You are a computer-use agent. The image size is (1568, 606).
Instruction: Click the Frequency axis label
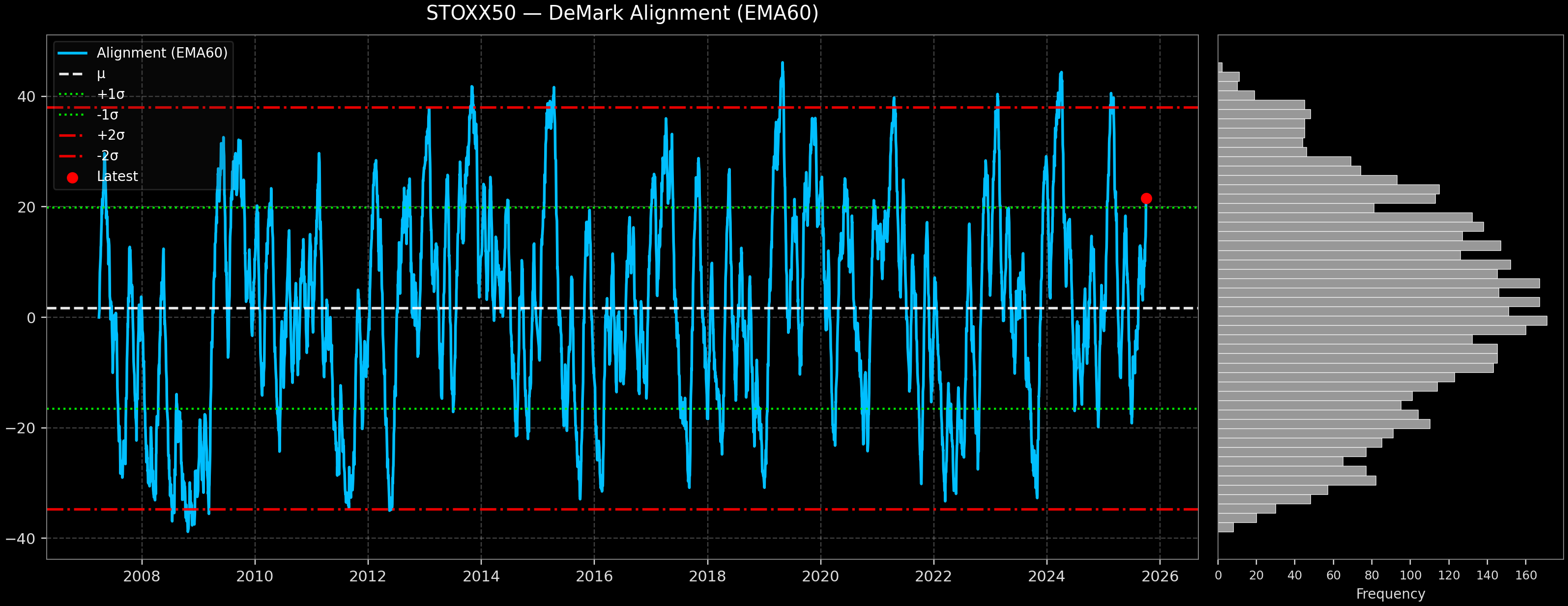pyautogui.click(x=1390, y=594)
